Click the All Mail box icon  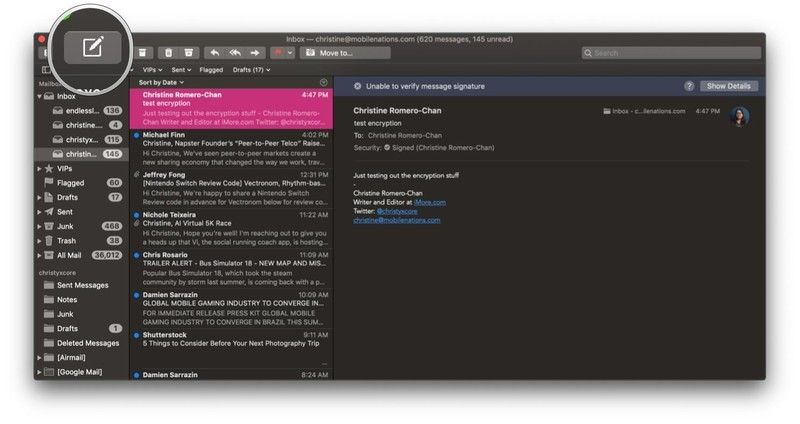[x=49, y=255]
